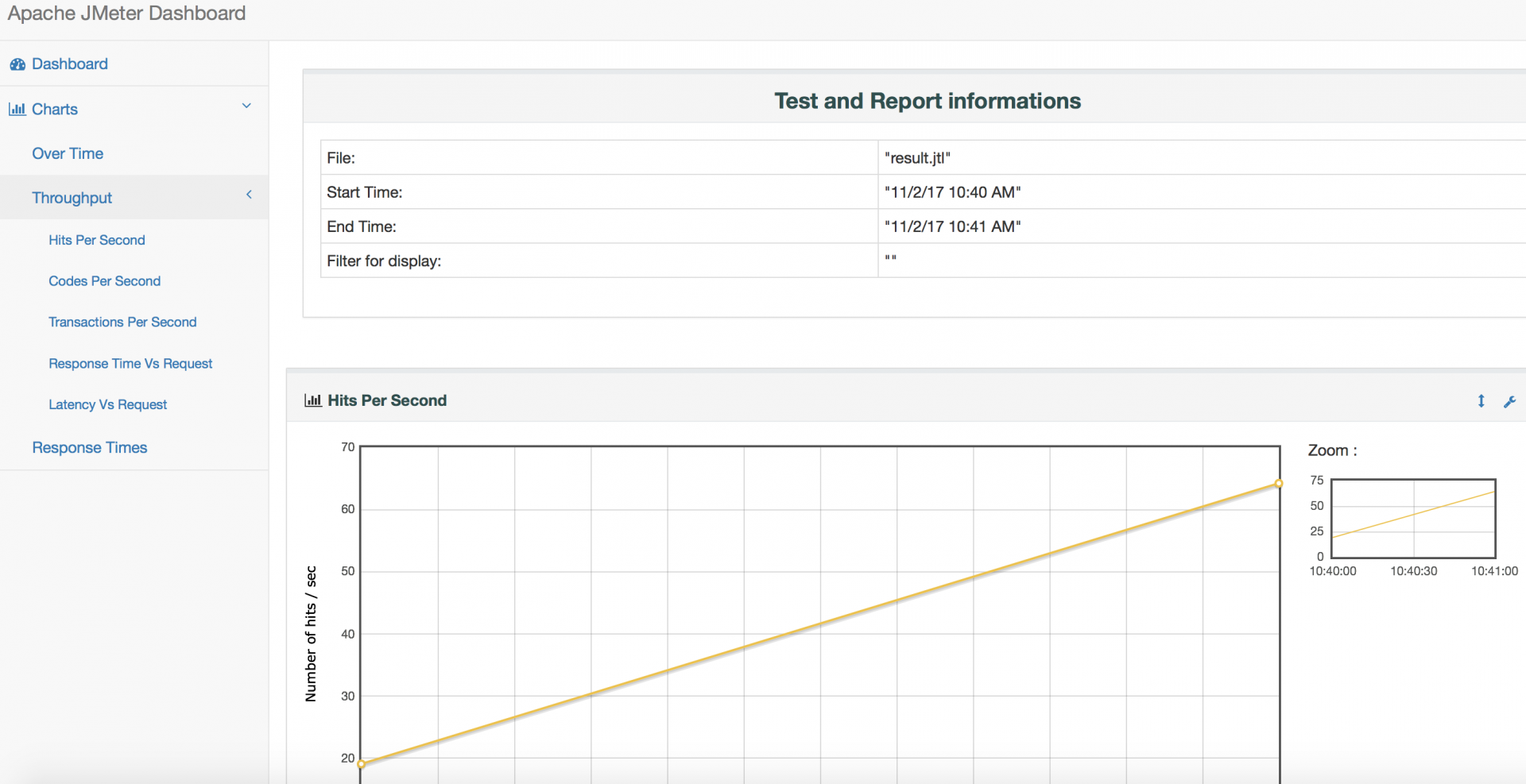
Task: Open chart settings with the wrench icon
Action: pos(1510,401)
